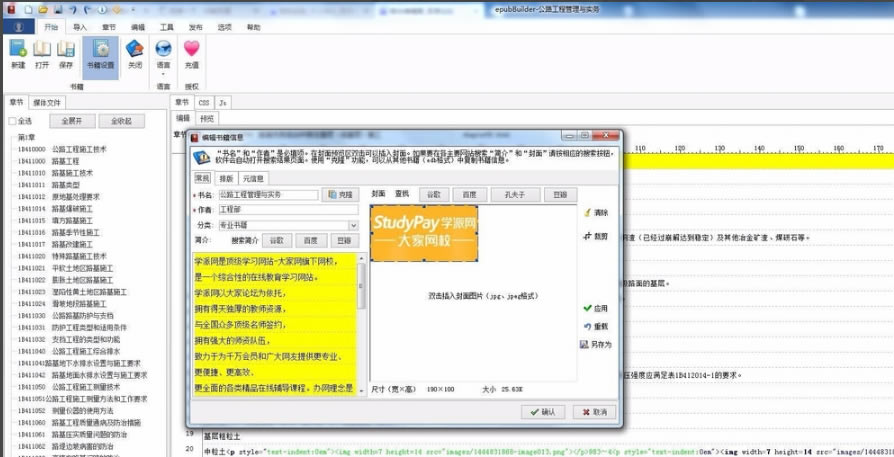
Task: Click Apply (应用) with the green check mark
Action: click(x=596, y=308)
